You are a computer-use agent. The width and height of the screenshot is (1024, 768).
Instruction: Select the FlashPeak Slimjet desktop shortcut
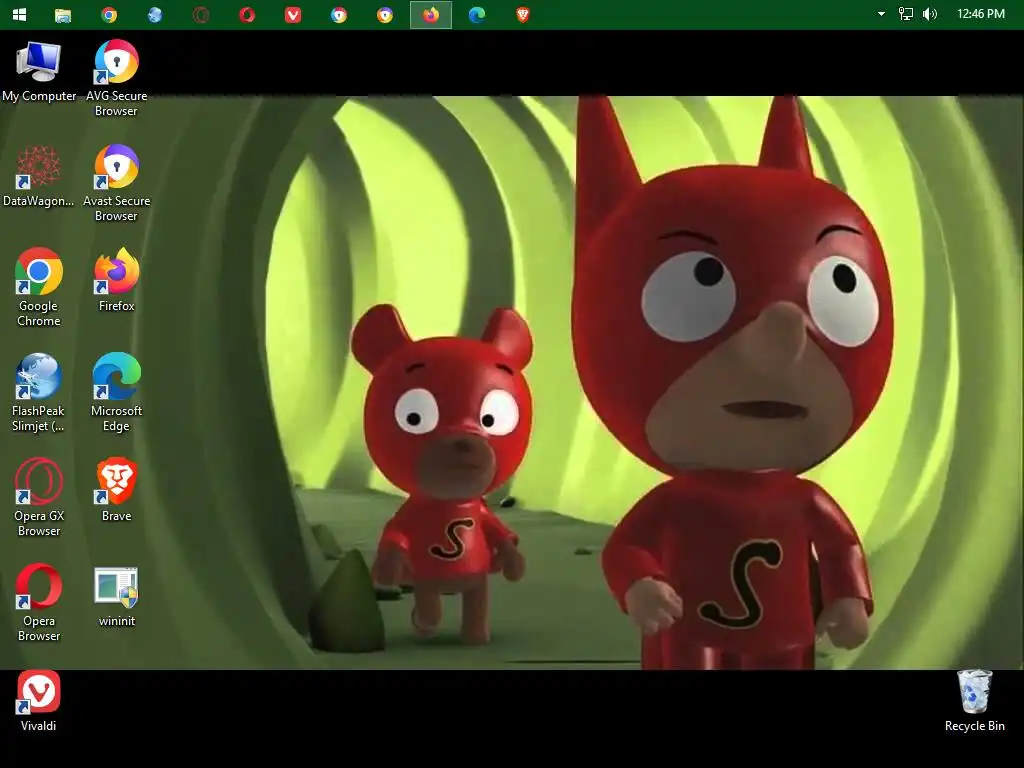click(39, 393)
